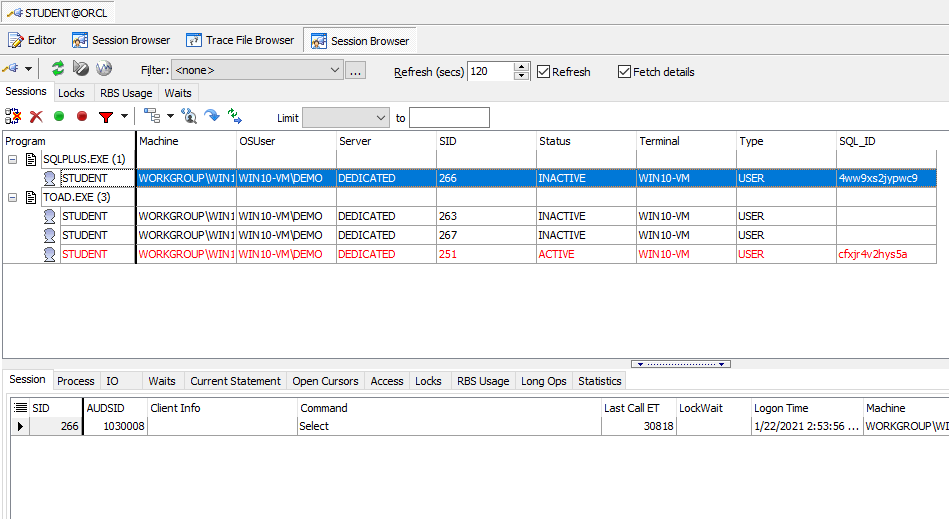This screenshot has width=949, height=519.
Task: Sort by the SID column header
Action: (486, 141)
